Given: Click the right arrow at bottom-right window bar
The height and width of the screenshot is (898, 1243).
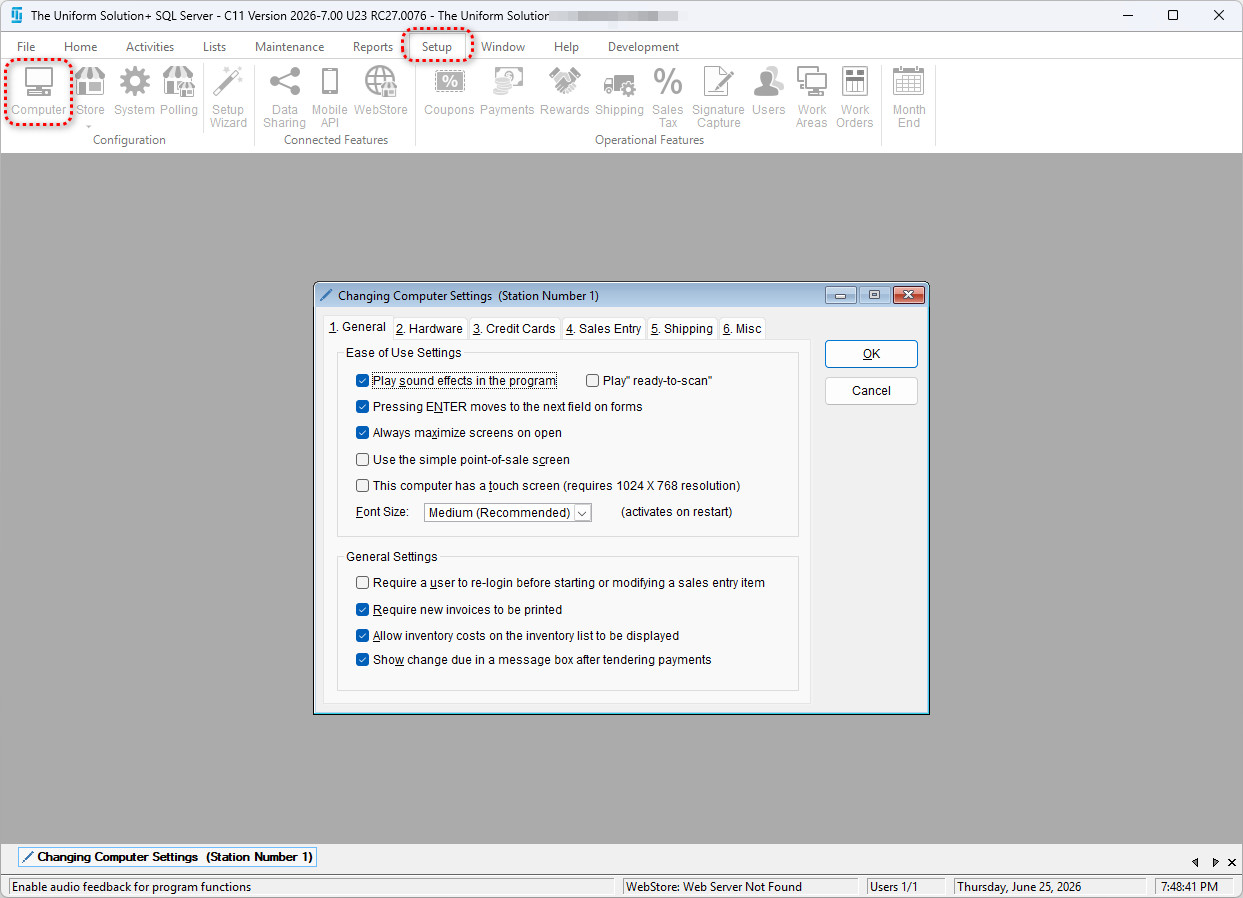Looking at the screenshot, I should coord(1215,862).
